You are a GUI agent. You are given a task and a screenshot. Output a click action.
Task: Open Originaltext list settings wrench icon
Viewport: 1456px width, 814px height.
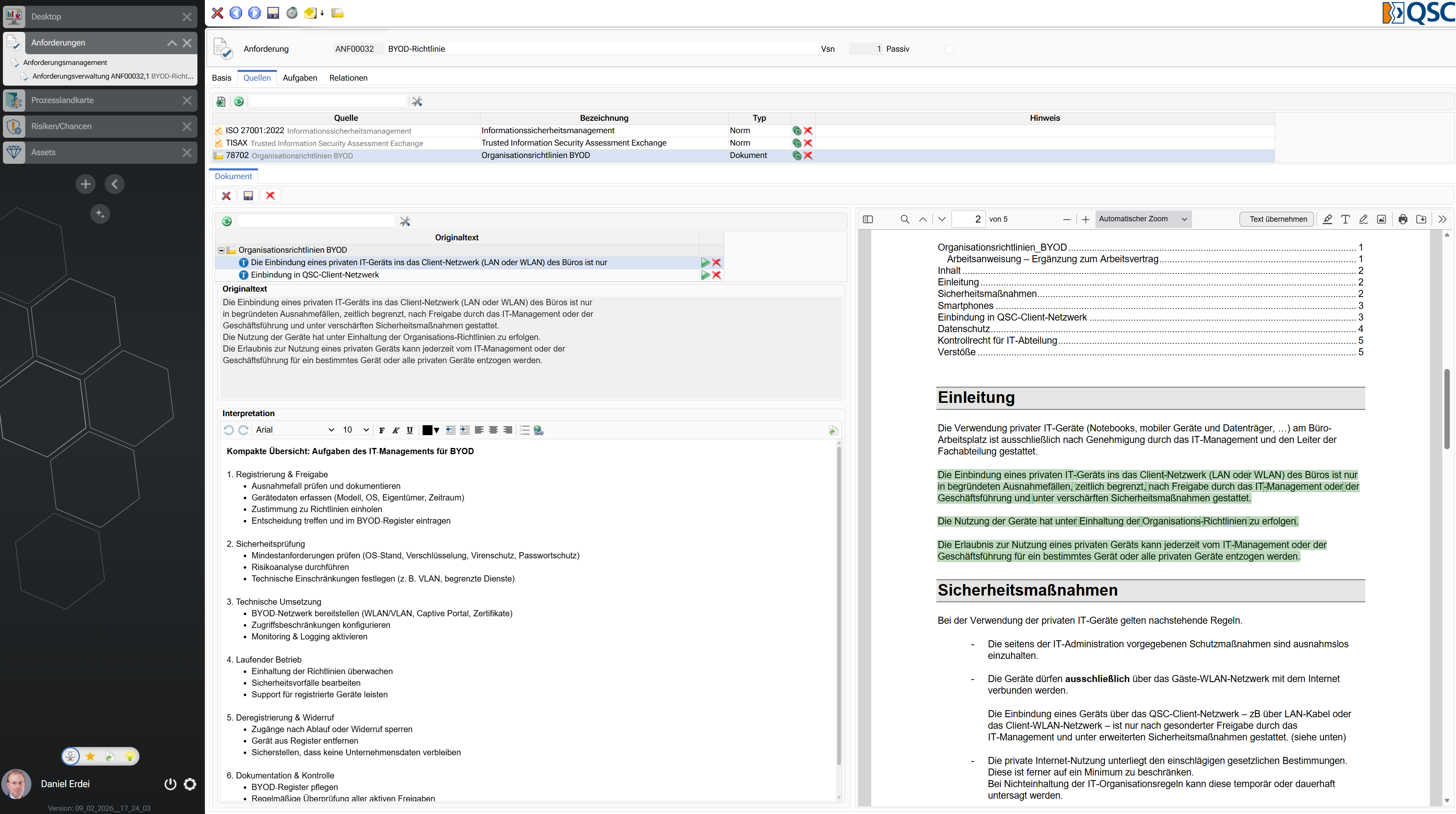click(405, 221)
